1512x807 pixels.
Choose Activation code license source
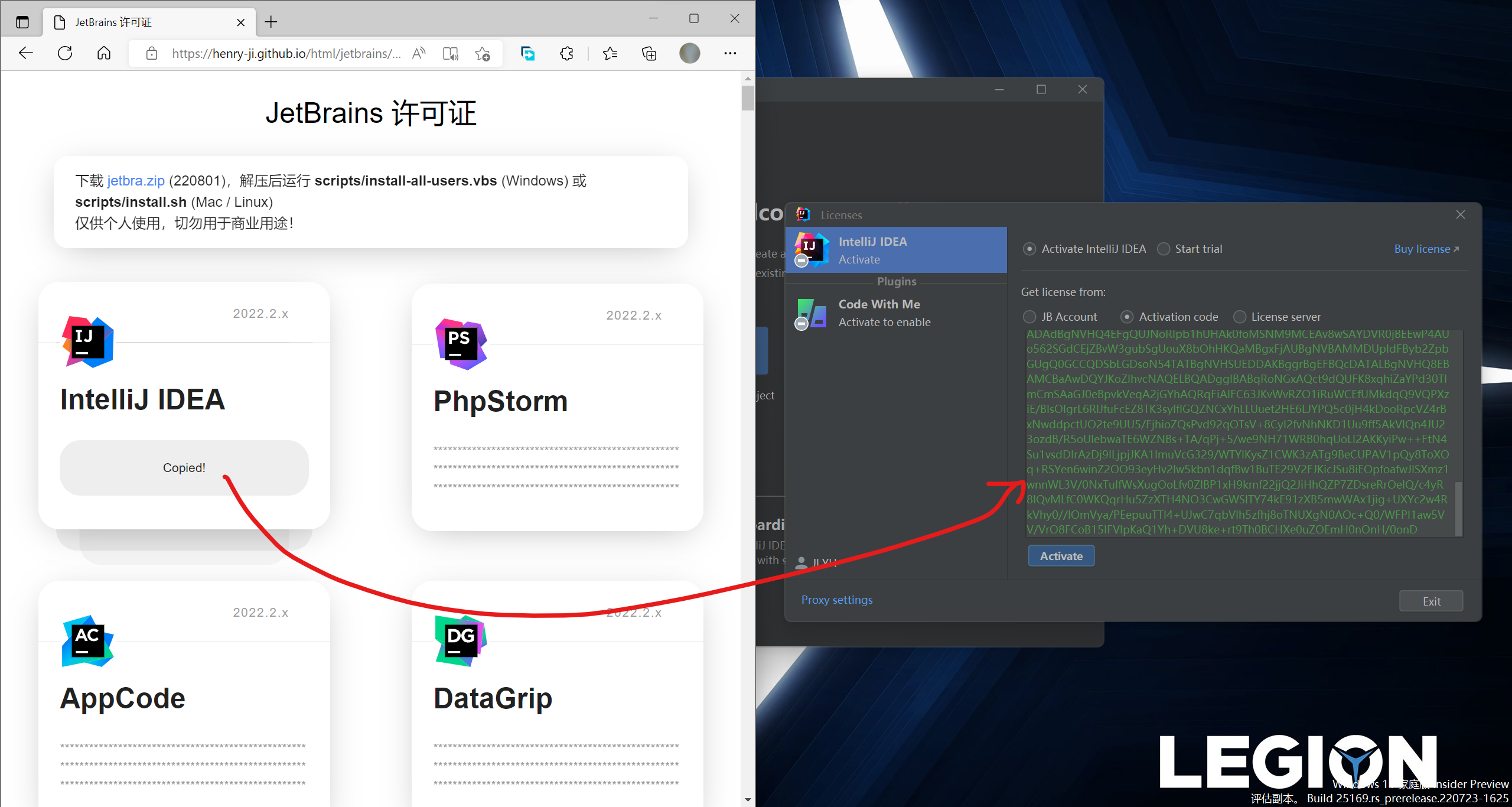1127,317
